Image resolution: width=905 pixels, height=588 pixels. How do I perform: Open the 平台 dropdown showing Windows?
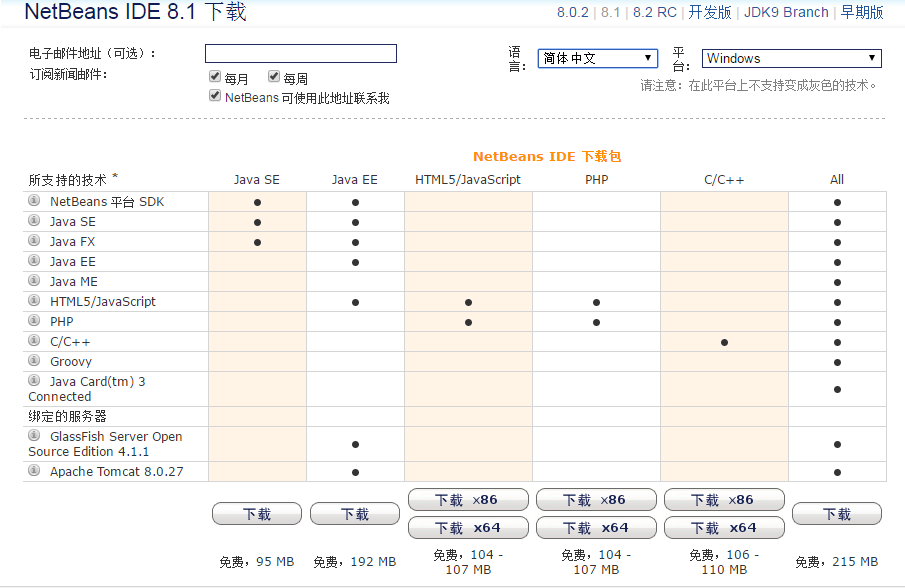point(791,58)
